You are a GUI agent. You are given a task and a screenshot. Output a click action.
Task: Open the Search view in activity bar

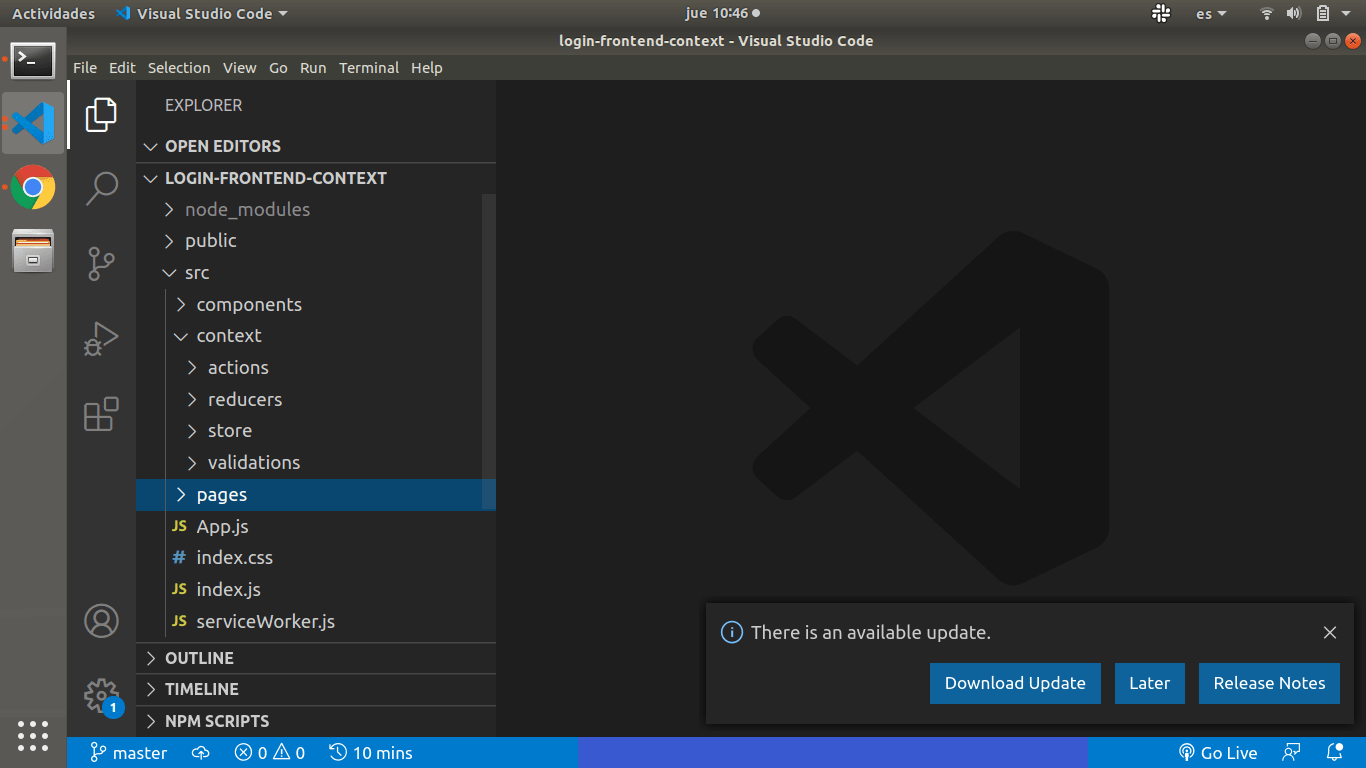(101, 188)
